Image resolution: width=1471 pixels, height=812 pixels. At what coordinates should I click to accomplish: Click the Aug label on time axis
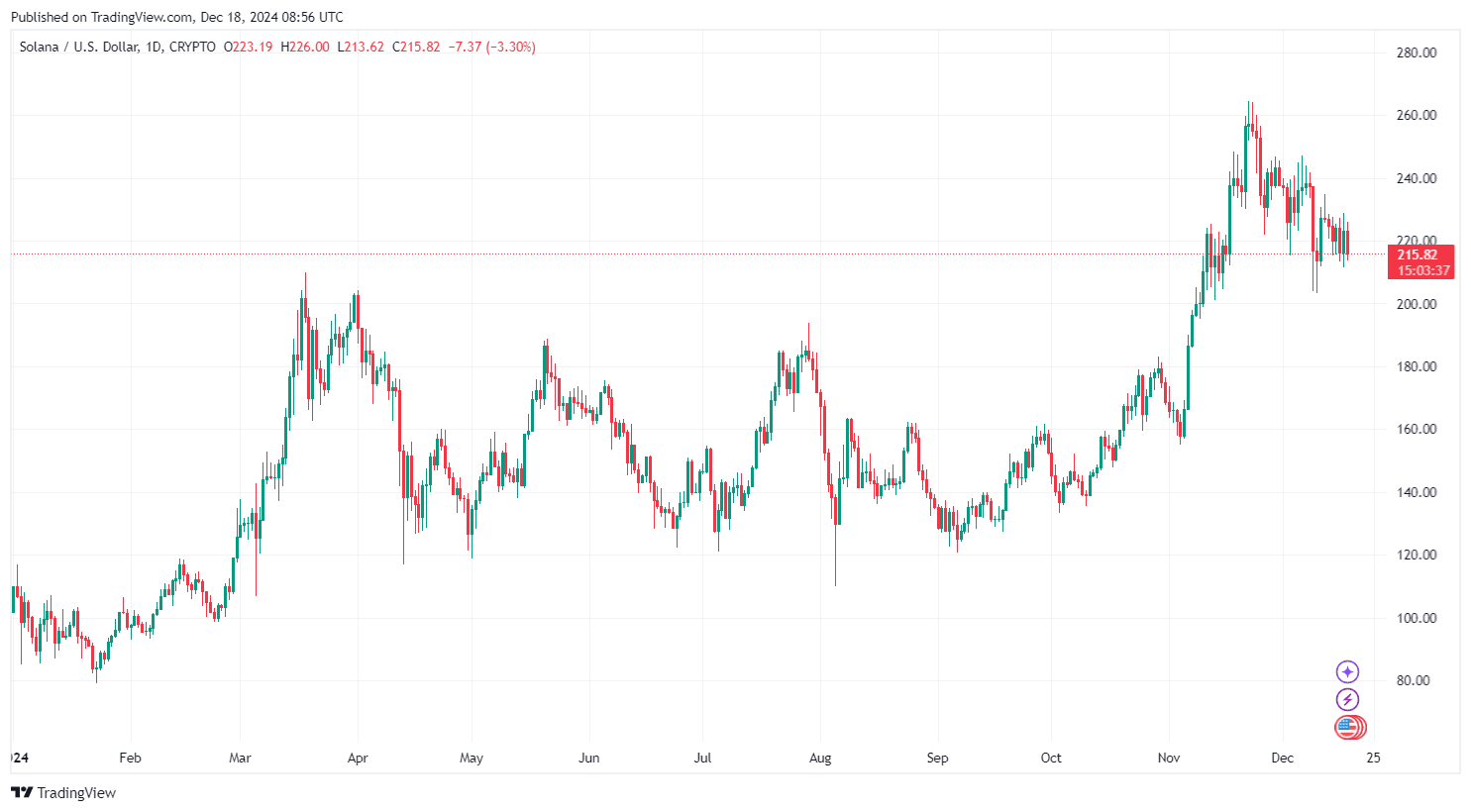pyautogui.click(x=820, y=758)
